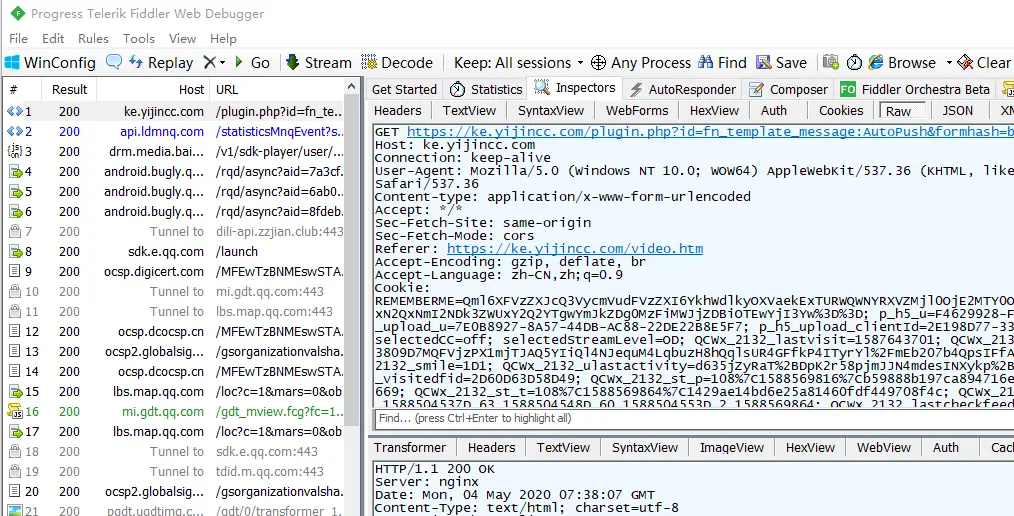Select the request TextView tab
The height and width of the screenshot is (516, 1014).
[469, 111]
